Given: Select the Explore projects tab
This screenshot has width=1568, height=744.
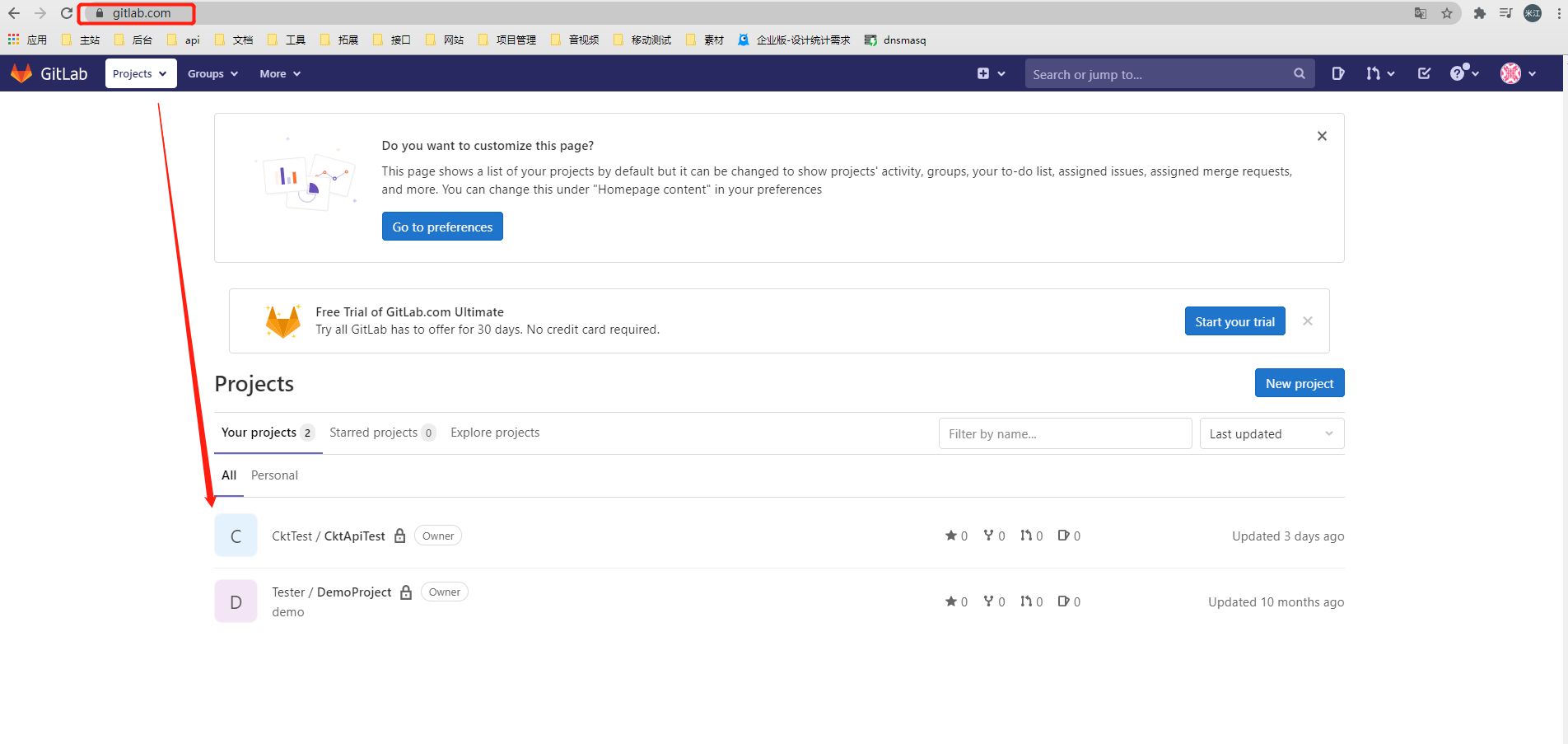Looking at the screenshot, I should tap(495, 433).
